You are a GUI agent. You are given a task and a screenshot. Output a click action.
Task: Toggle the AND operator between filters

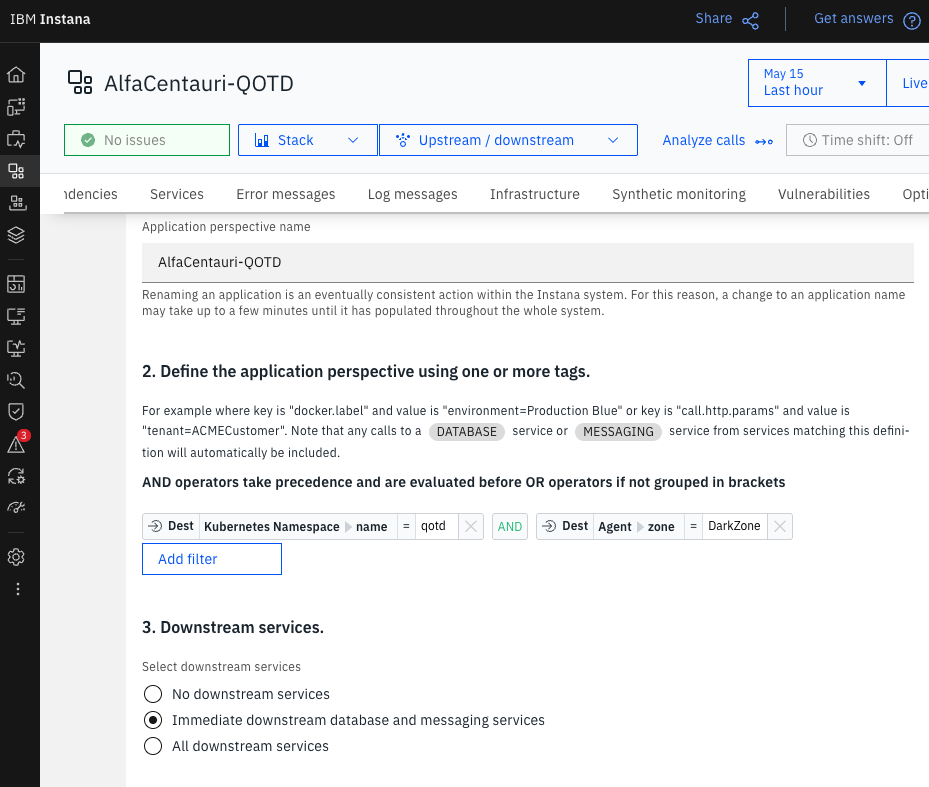click(x=510, y=526)
